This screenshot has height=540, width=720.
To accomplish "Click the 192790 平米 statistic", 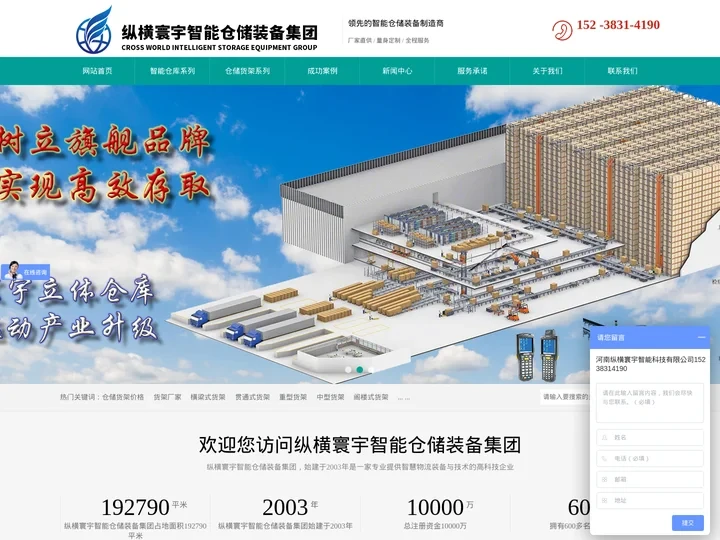I will tap(144, 507).
